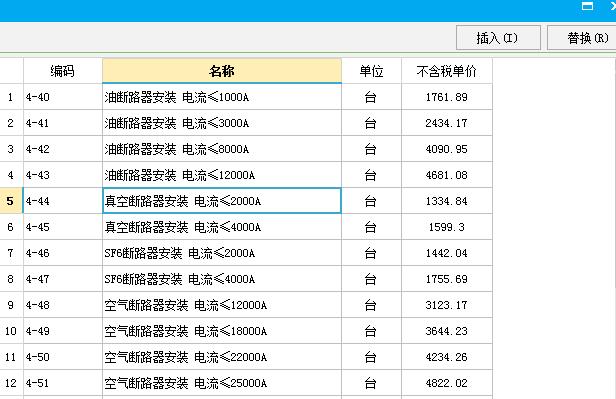The width and height of the screenshot is (616, 399).
Task: Click price value 1755.69
Action: pyautogui.click(x=447, y=279)
